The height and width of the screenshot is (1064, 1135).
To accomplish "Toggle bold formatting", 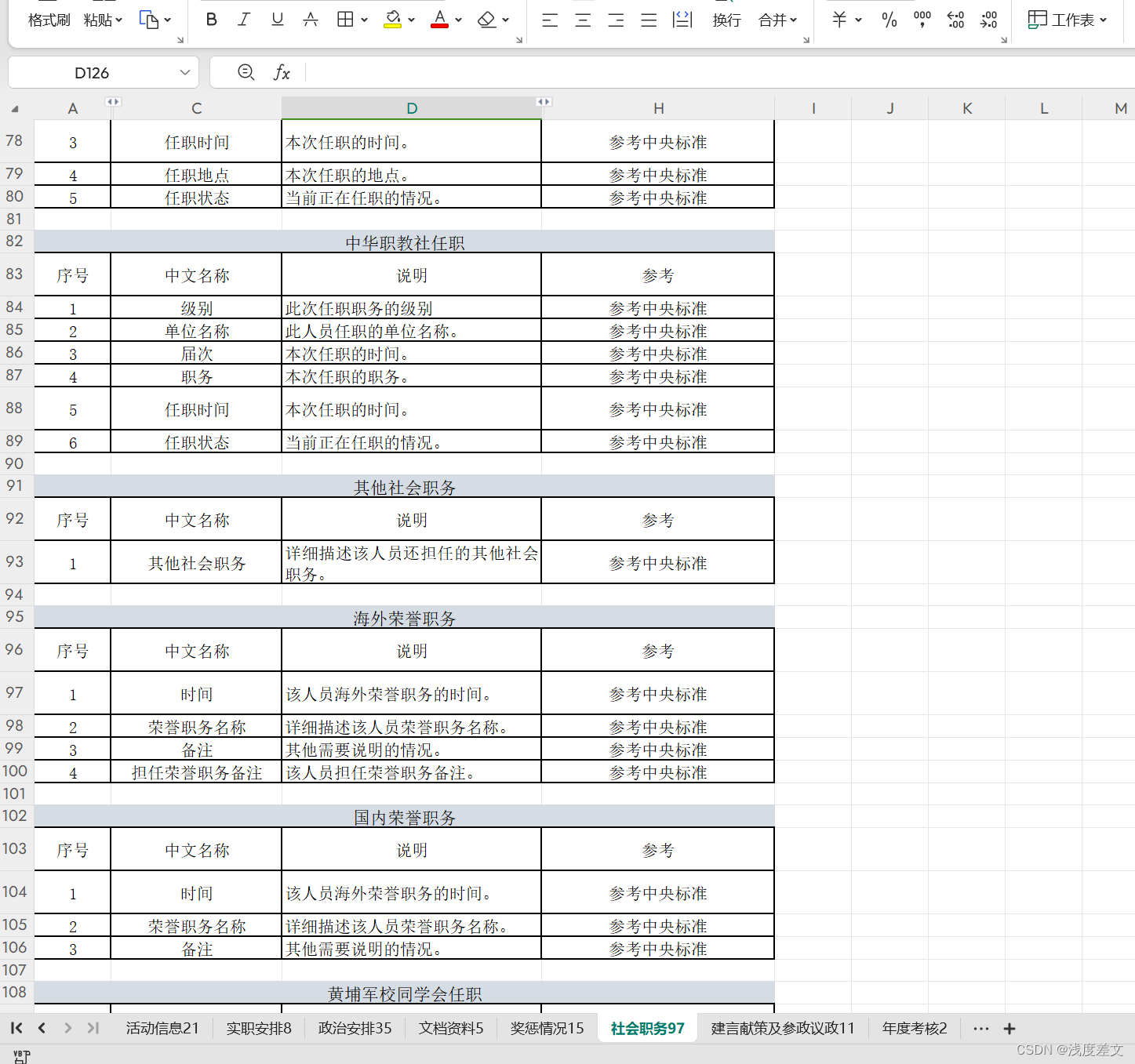I will point(211,20).
